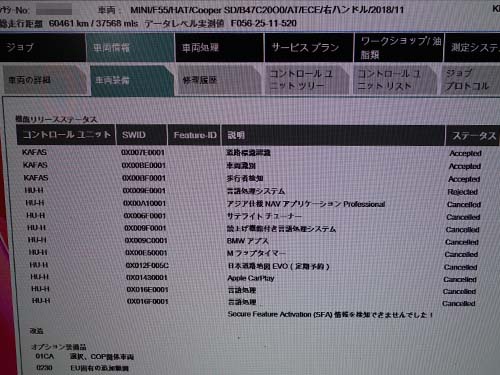Image resolution: width=500 pixels, height=375 pixels.
Task: Open the ワークショップ/油脂類 tab
Action: [399, 47]
